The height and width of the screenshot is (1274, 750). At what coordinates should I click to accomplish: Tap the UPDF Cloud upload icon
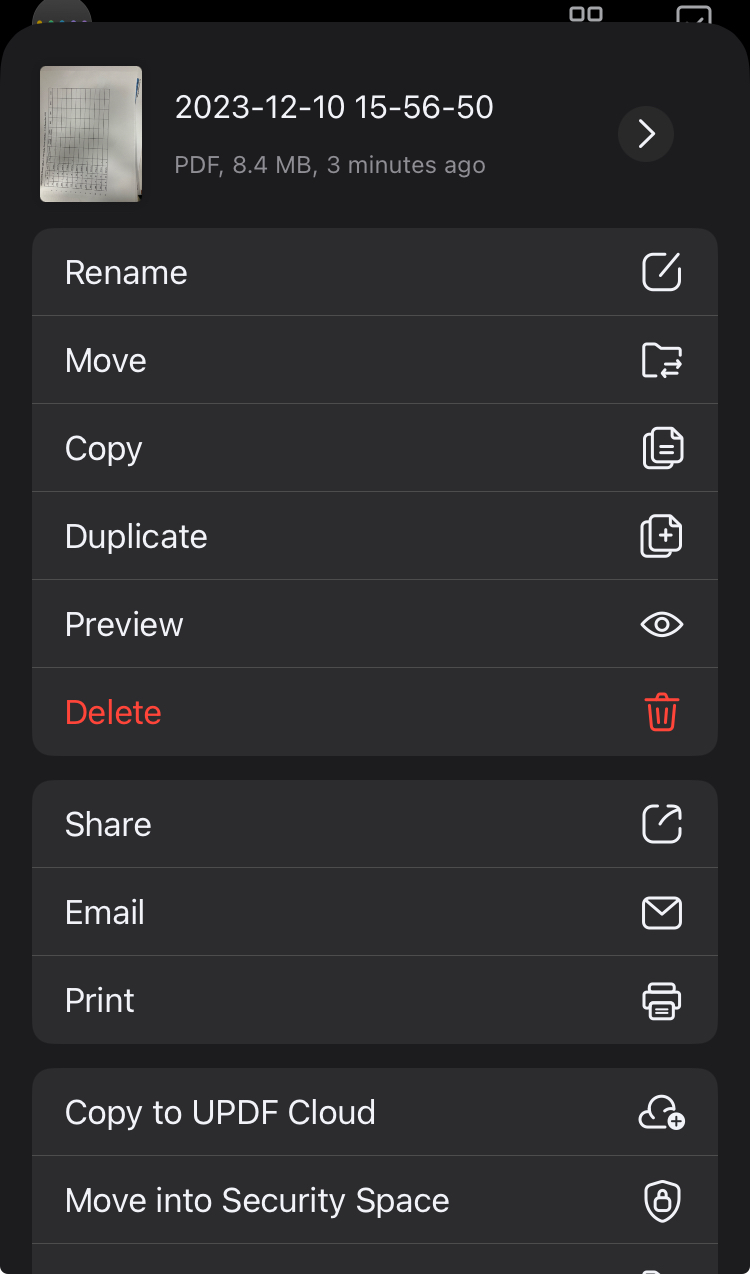coord(661,1113)
